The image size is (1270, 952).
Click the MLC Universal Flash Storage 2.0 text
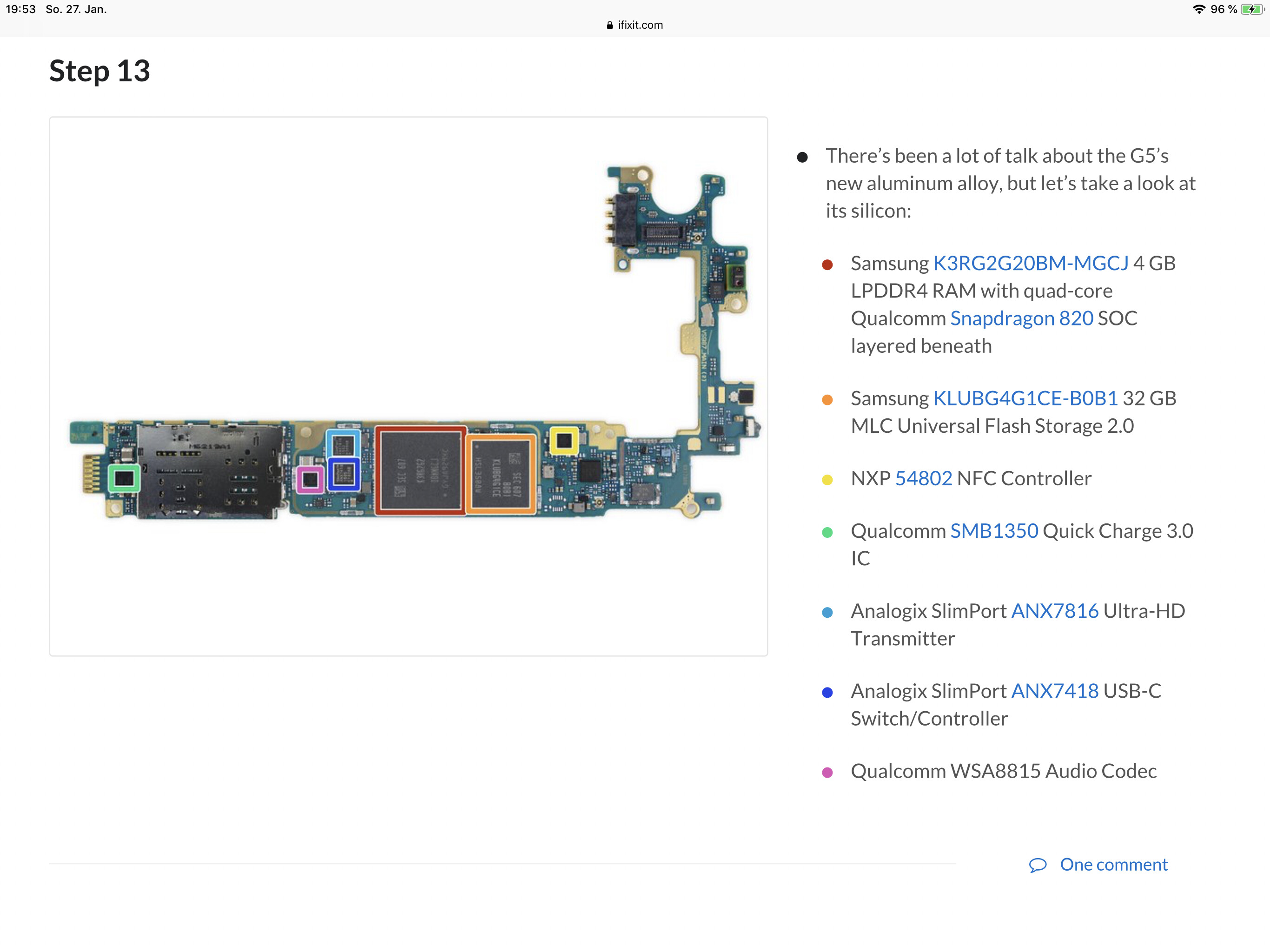992,426
